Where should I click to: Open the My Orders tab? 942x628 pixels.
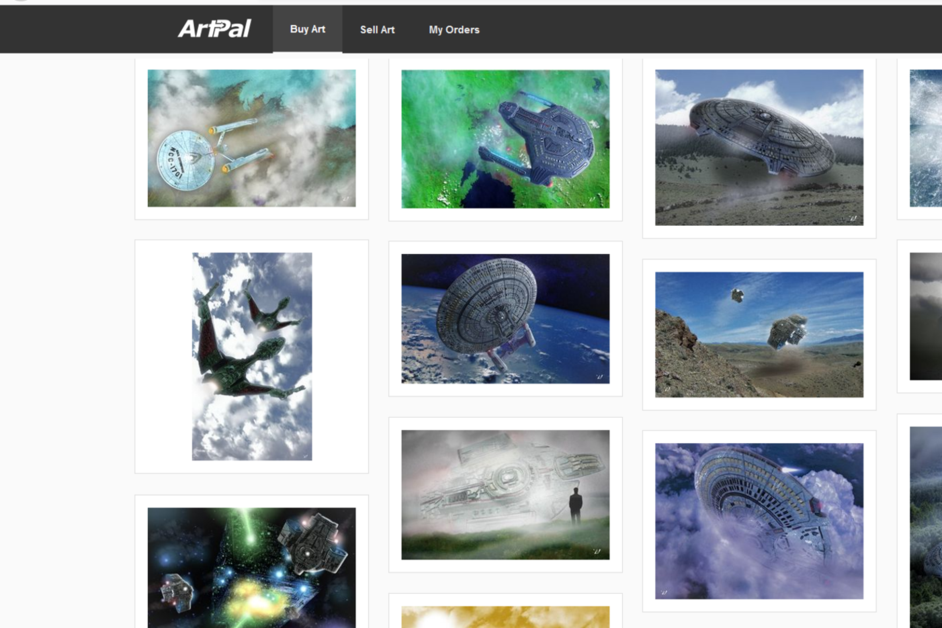454,29
